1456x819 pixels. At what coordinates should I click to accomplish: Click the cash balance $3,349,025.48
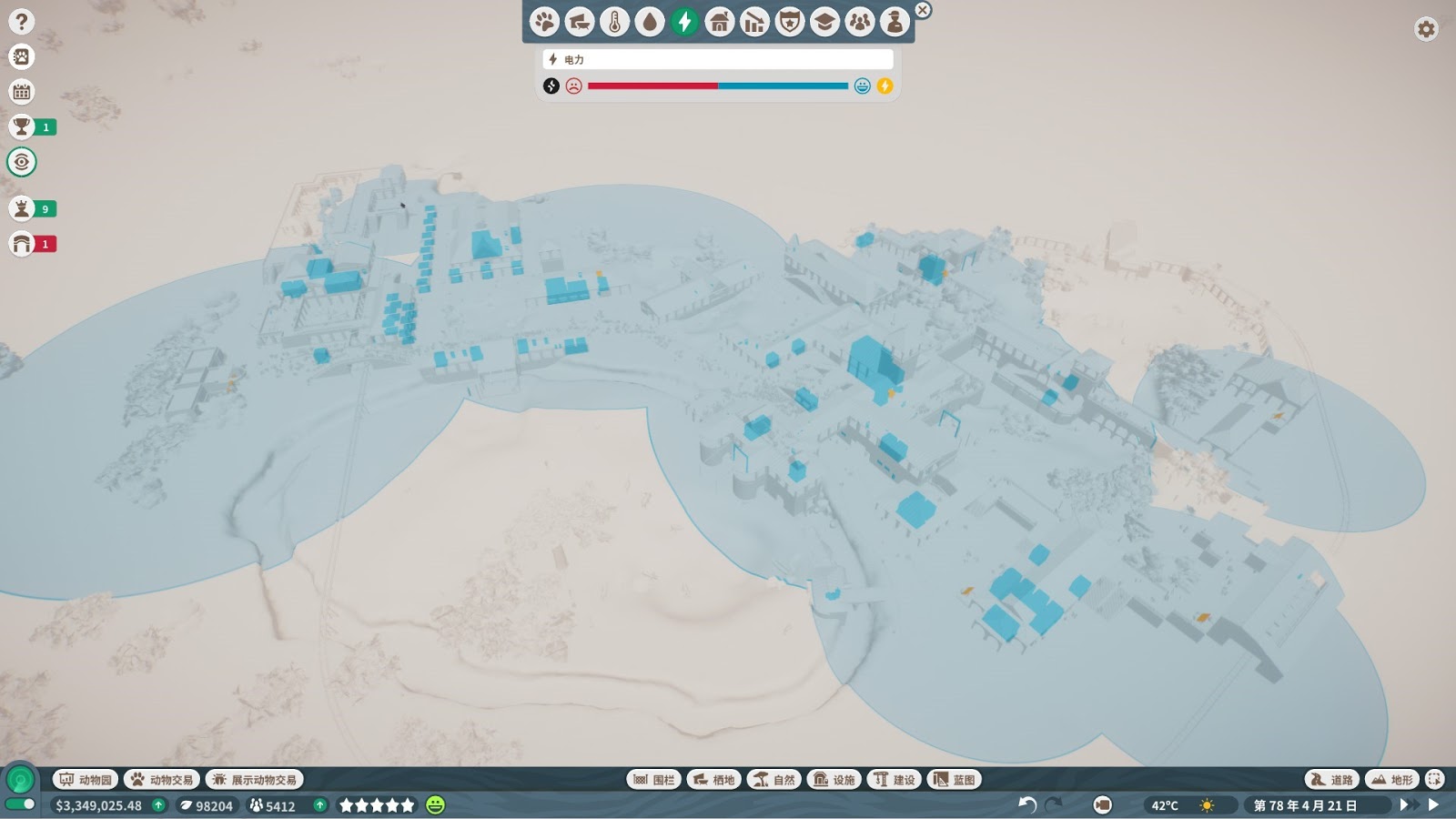[98, 805]
